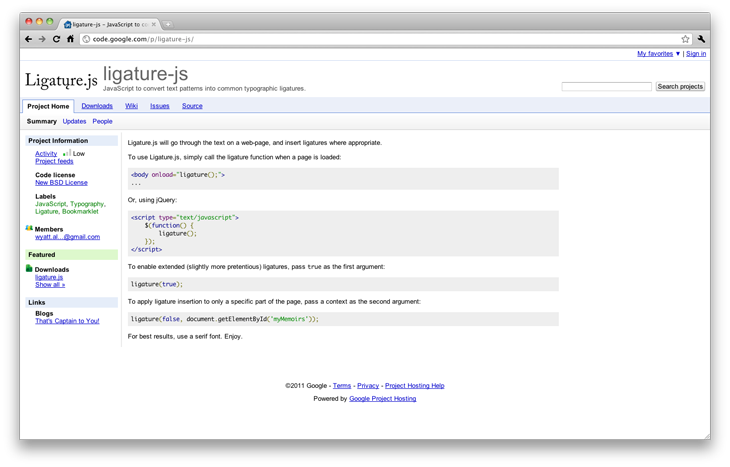Go to the browser home icon

point(70,39)
